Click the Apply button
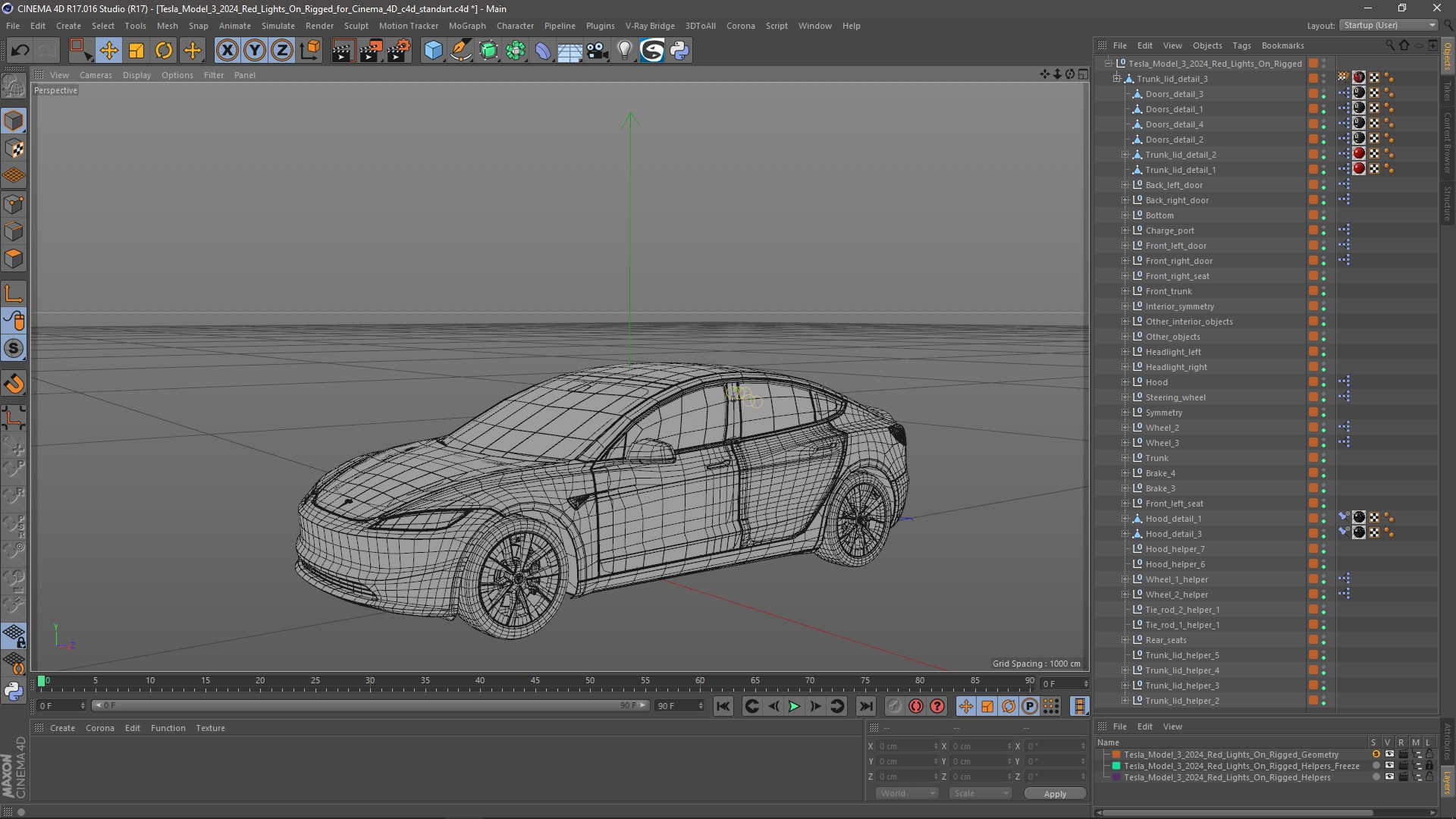Screen dimensions: 1456x819 (1055, 794)
